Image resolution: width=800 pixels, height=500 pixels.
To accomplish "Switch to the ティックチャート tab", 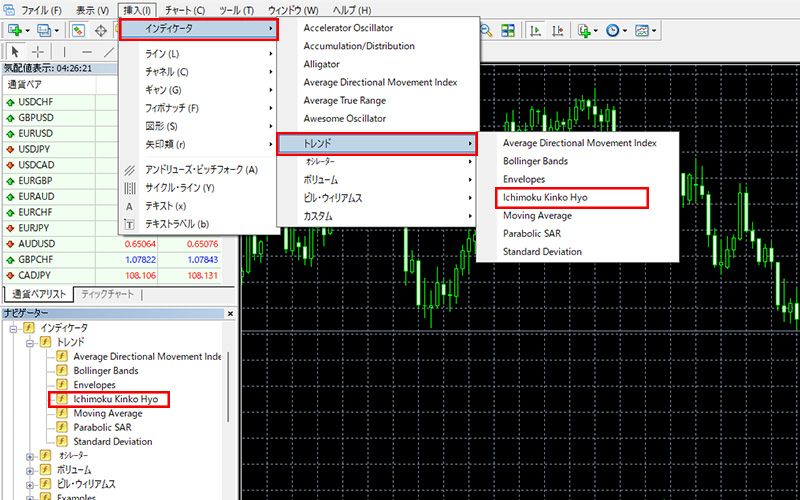I will 106,294.
